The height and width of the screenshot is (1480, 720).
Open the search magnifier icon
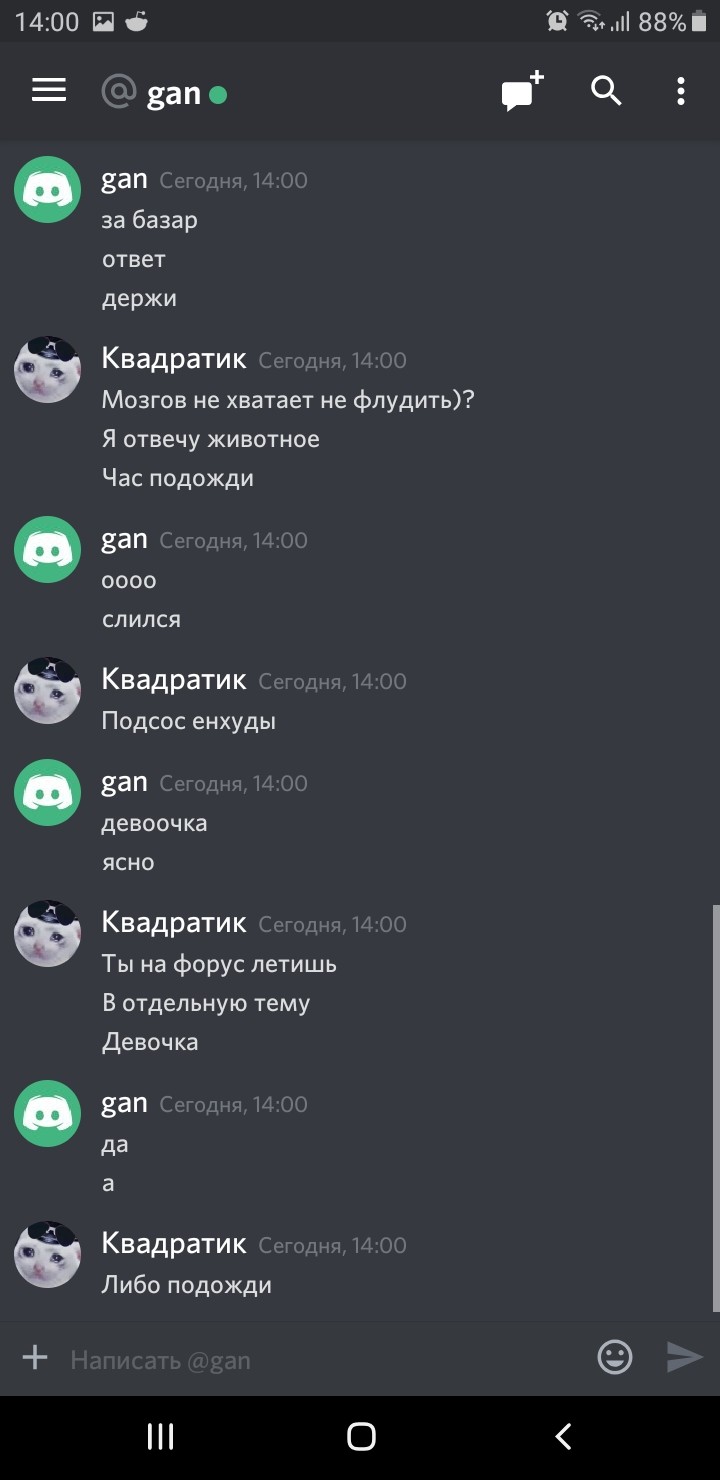[x=606, y=92]
